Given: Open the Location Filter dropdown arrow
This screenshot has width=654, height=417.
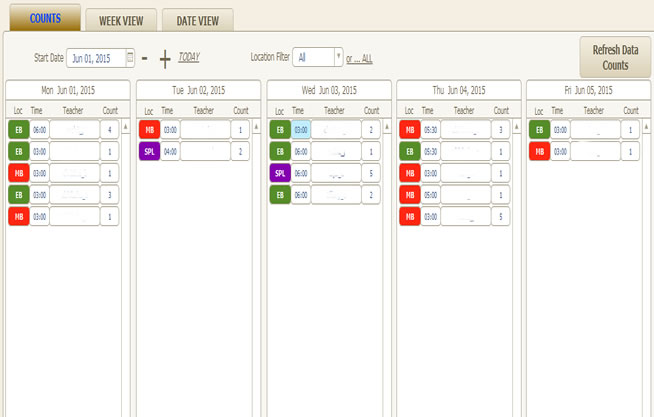Looking at the screenshot, I should 338,57.
